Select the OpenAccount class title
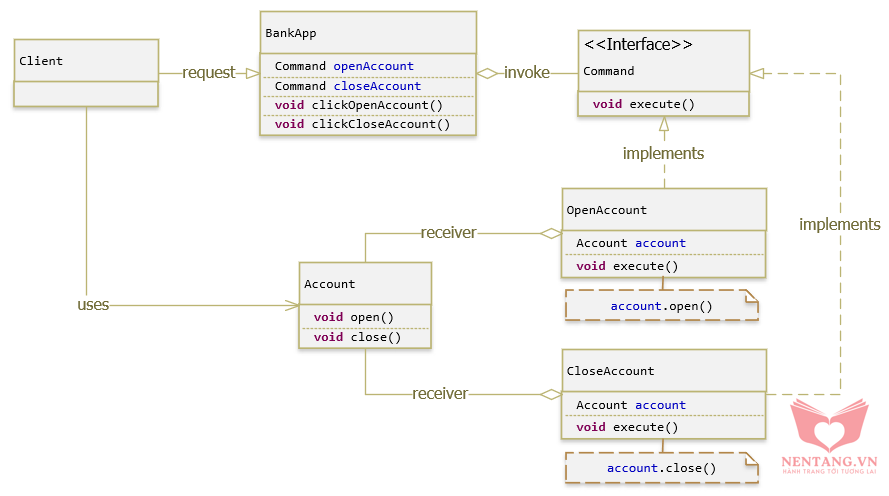 [x=606, y=210]
